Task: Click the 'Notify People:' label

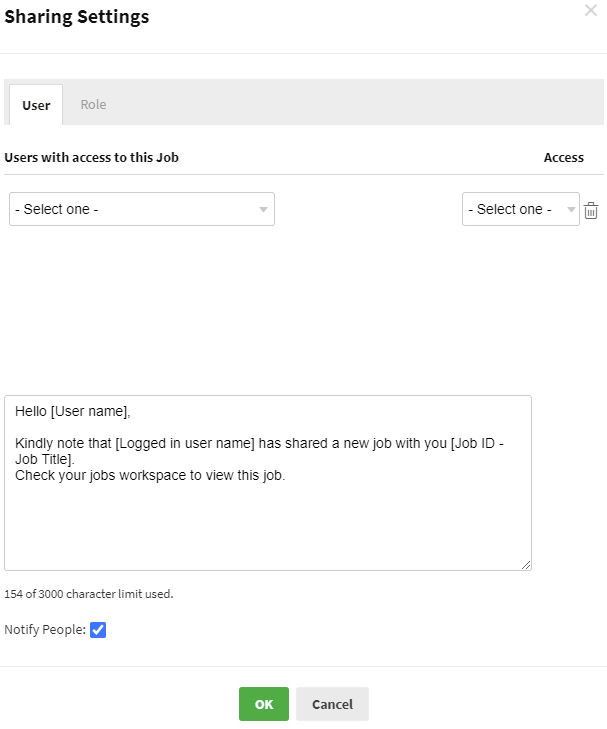Action: point(45,630)
